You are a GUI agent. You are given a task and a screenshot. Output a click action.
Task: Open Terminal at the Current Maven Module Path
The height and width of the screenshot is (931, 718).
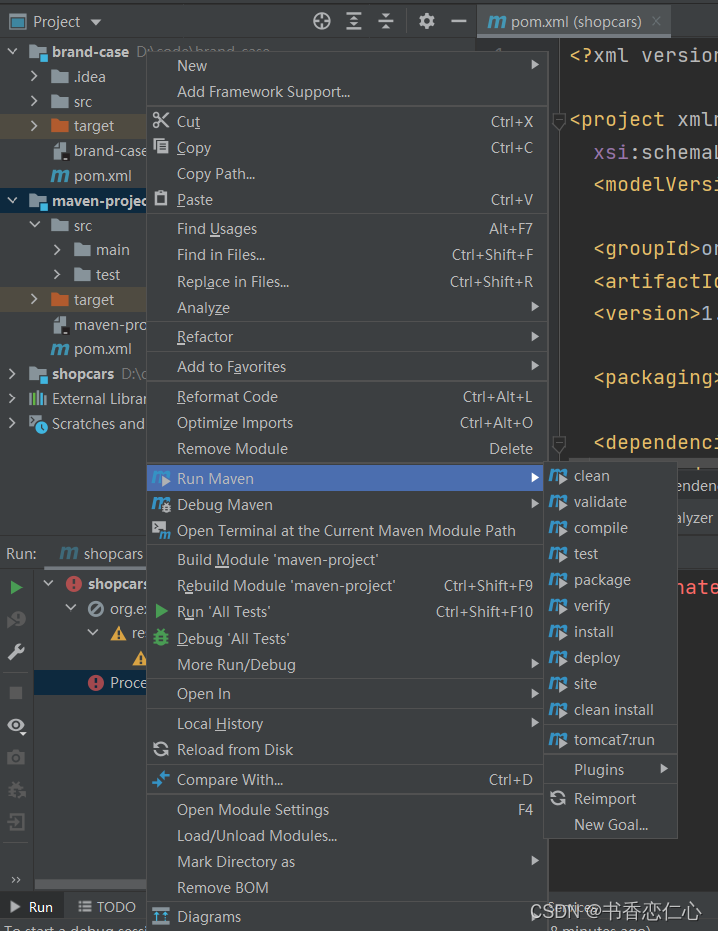click(346, 531)
